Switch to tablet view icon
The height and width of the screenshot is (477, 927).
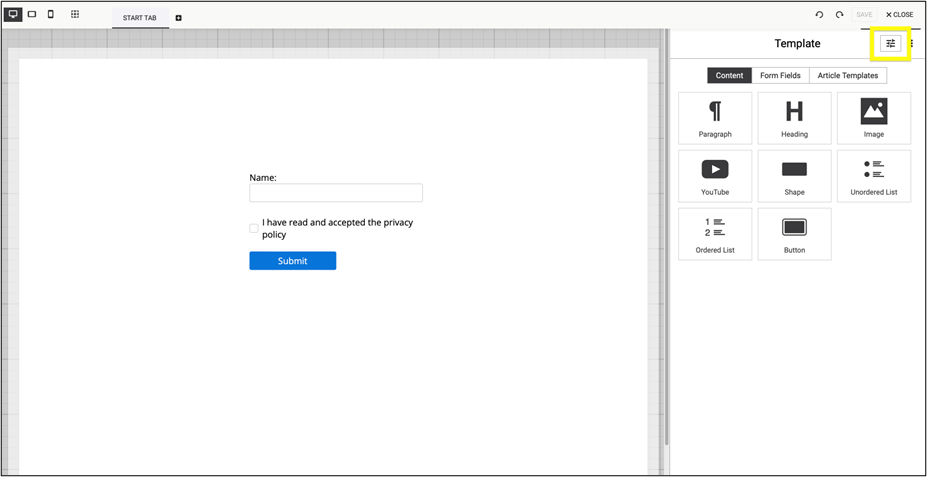click(32, 14)
